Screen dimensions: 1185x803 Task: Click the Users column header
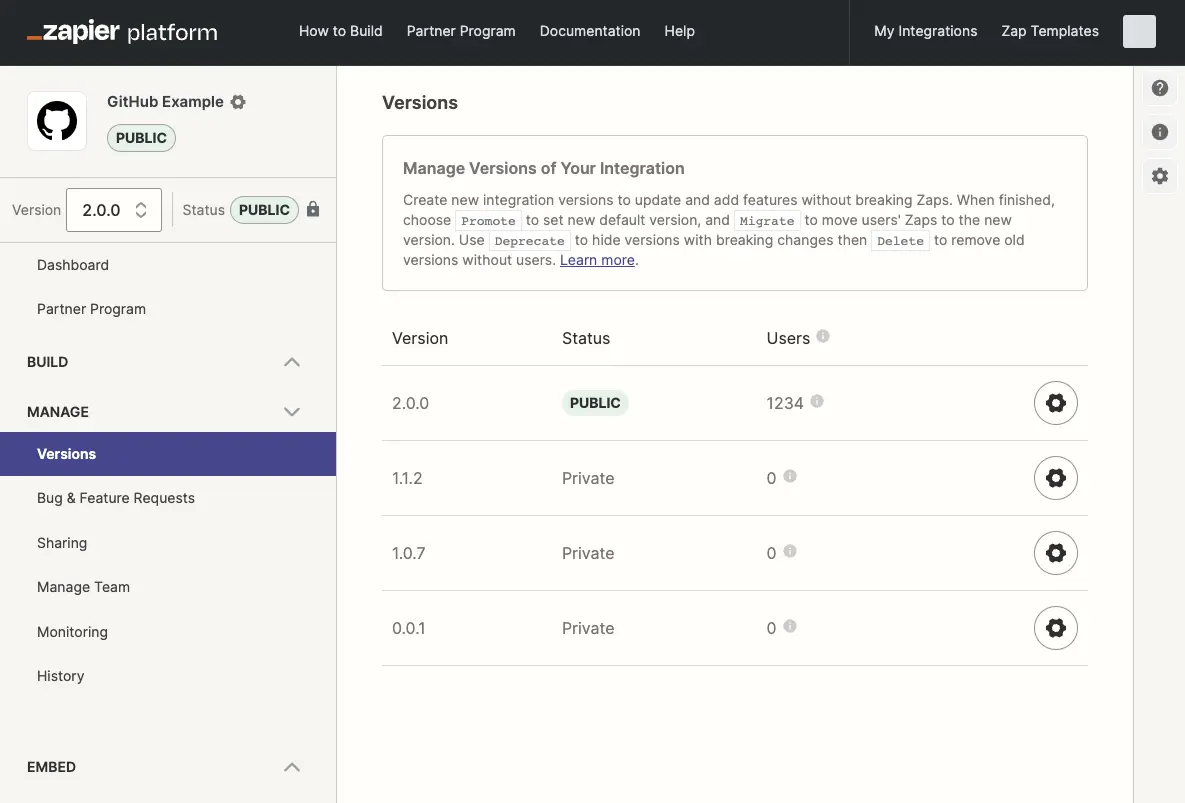pos(788,338)
